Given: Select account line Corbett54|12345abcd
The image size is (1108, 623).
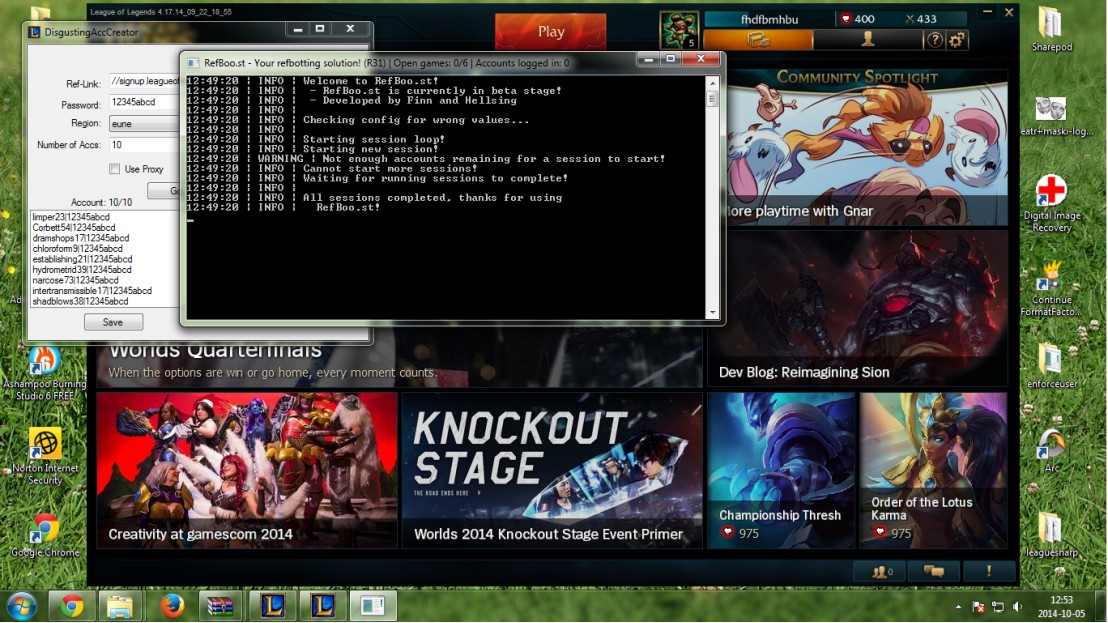Looking at the screenshot, I should click(x=73, y=227).
